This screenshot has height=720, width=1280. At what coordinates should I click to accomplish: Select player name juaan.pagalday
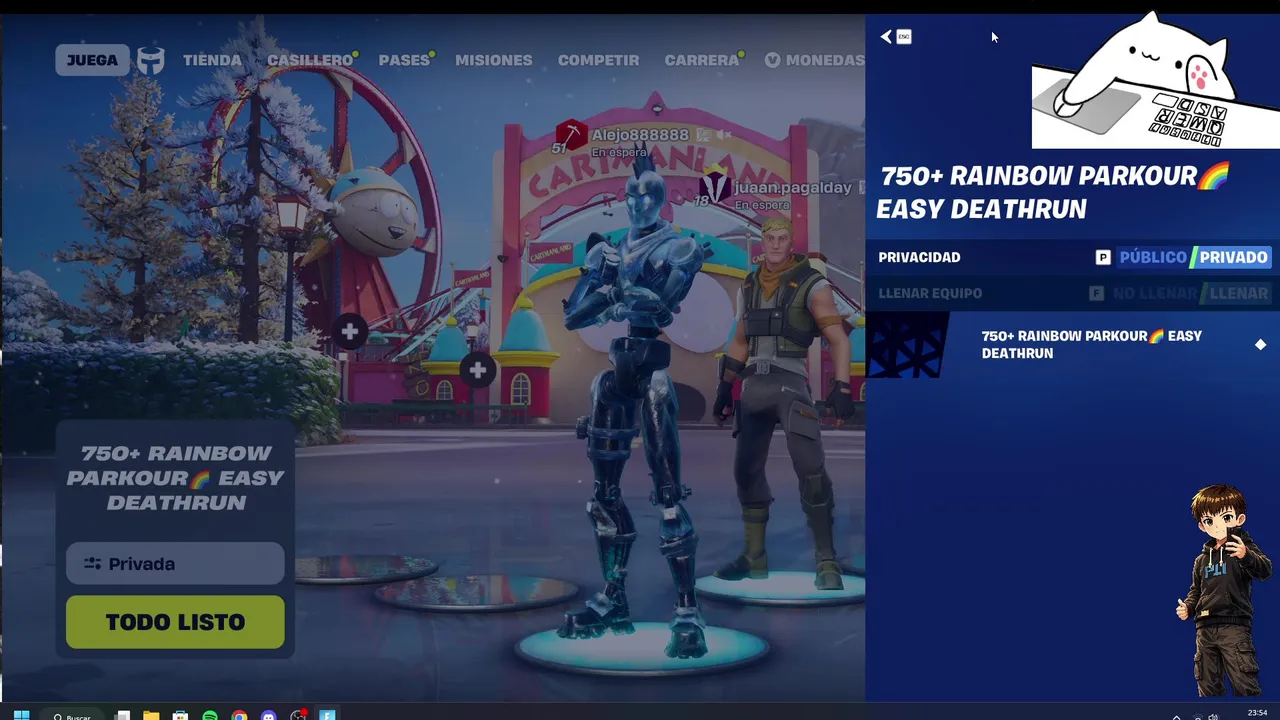792,187
